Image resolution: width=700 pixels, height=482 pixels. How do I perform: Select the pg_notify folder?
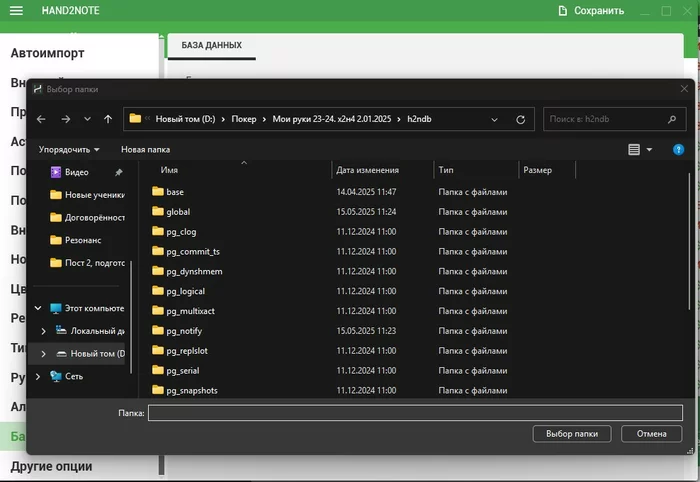pos(184,331)
